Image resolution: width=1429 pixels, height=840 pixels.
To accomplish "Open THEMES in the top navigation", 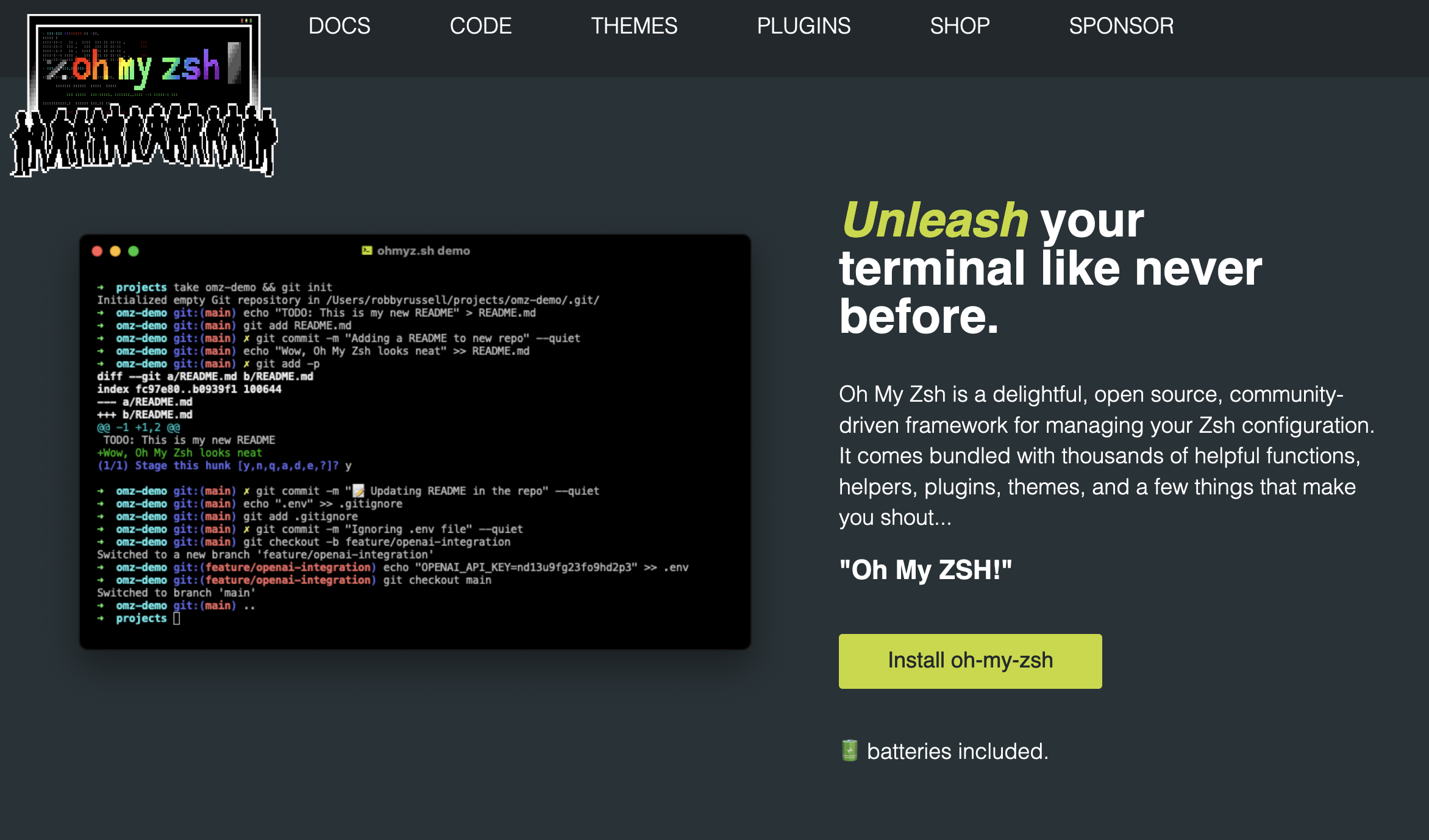I will [634, 26].
